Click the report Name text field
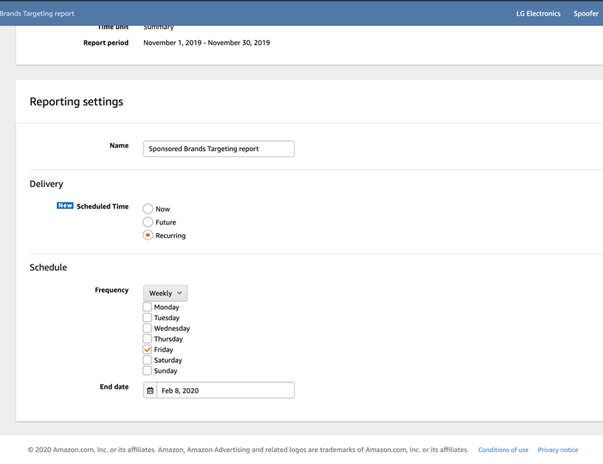Viewport: 603px width, 464px height. (218, 149)
